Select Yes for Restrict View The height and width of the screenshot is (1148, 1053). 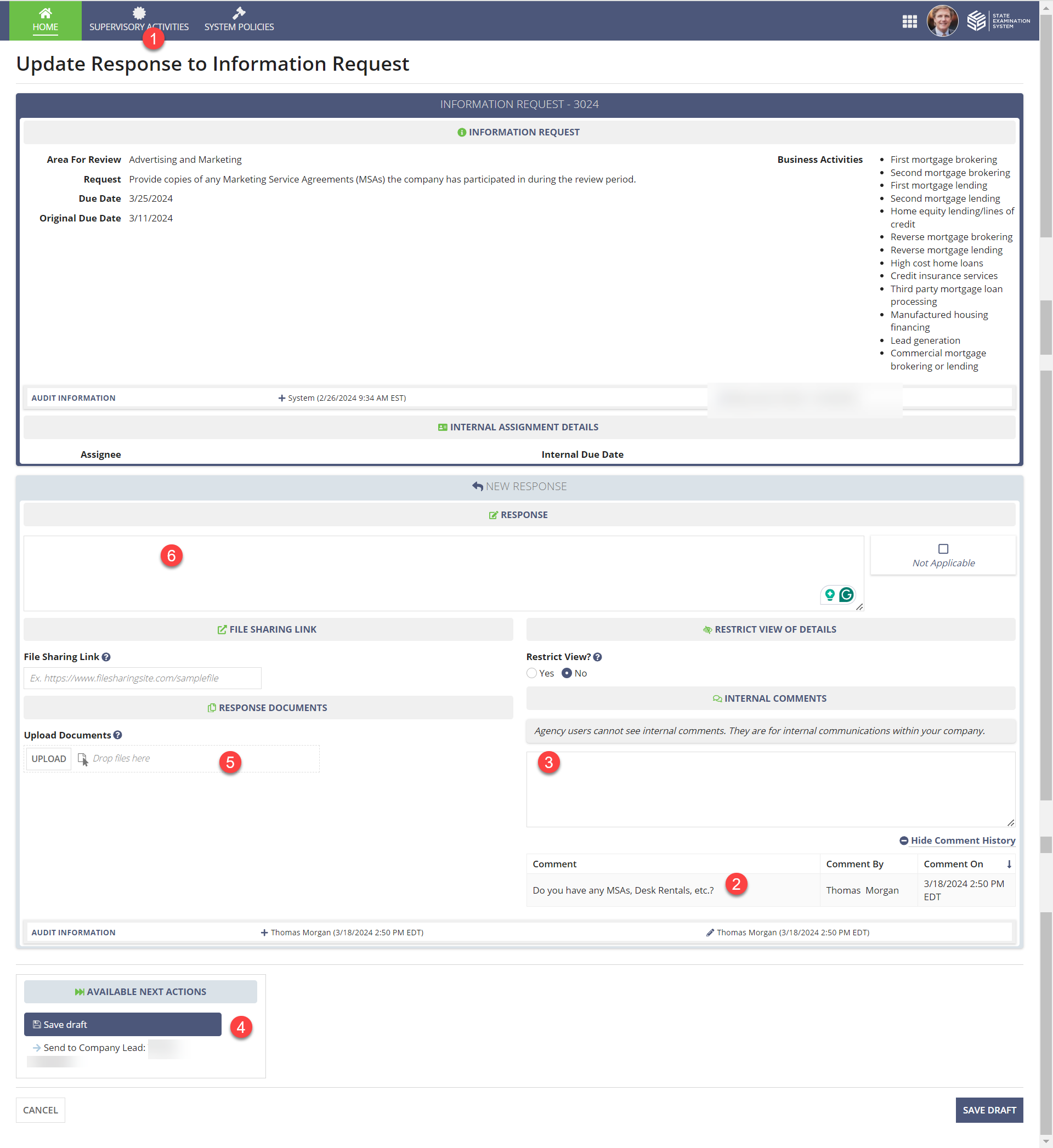(531, 673)
